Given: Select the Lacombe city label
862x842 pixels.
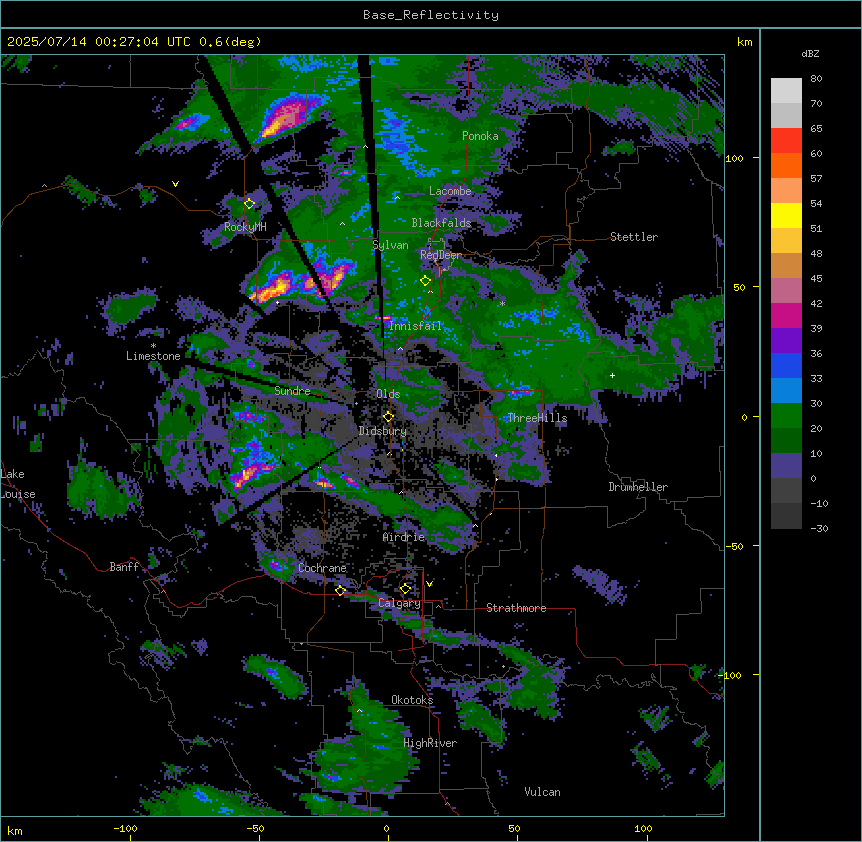Looking at the screenshot, I should click(450, 191).
